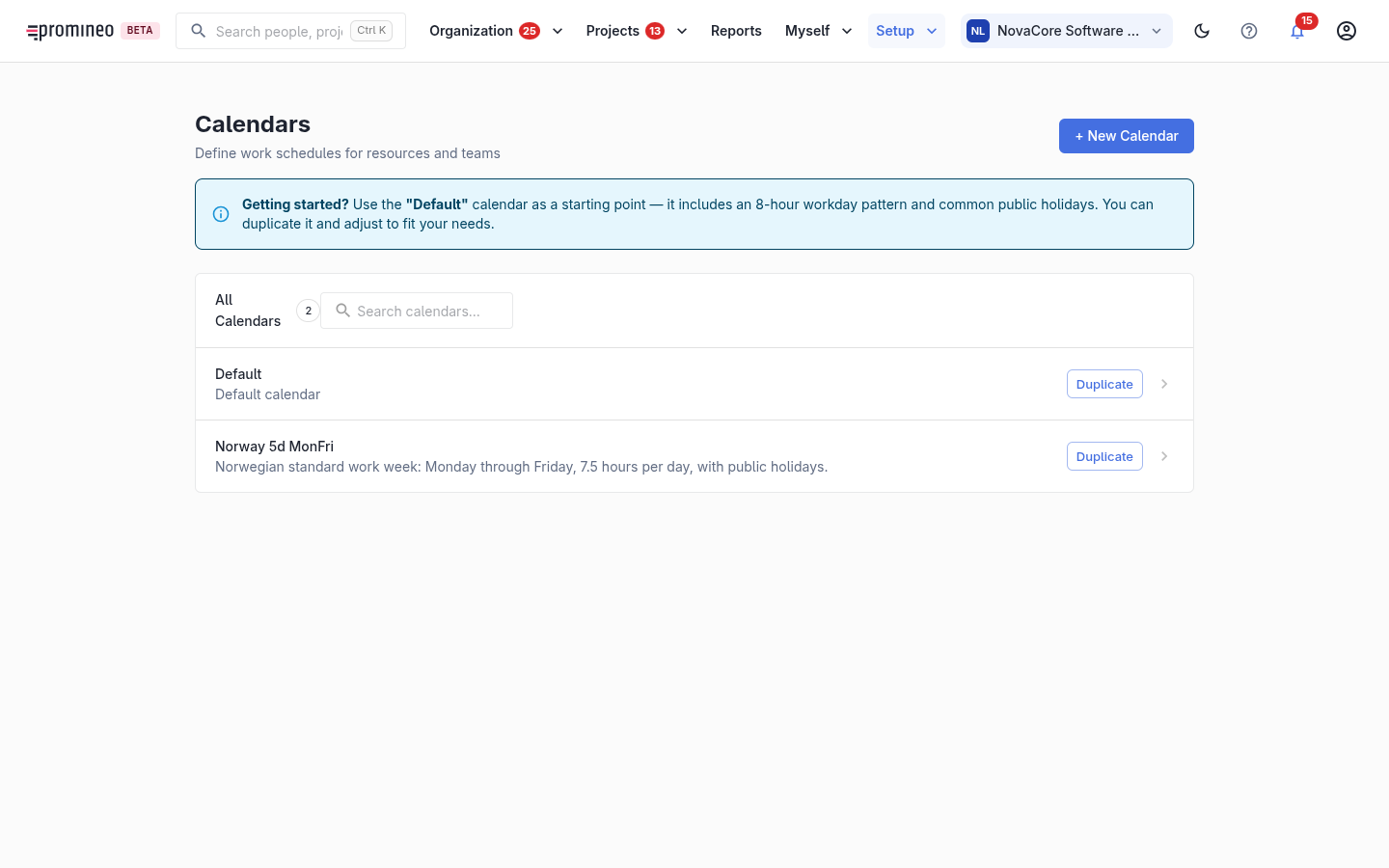Open Default calendar via its chevron arrow
The height and width of the screenshot is (868, 1389).
point(1164,384)
